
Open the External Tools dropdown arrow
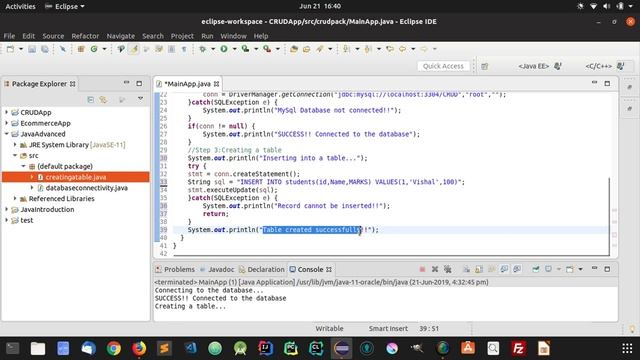click(278, 49)
